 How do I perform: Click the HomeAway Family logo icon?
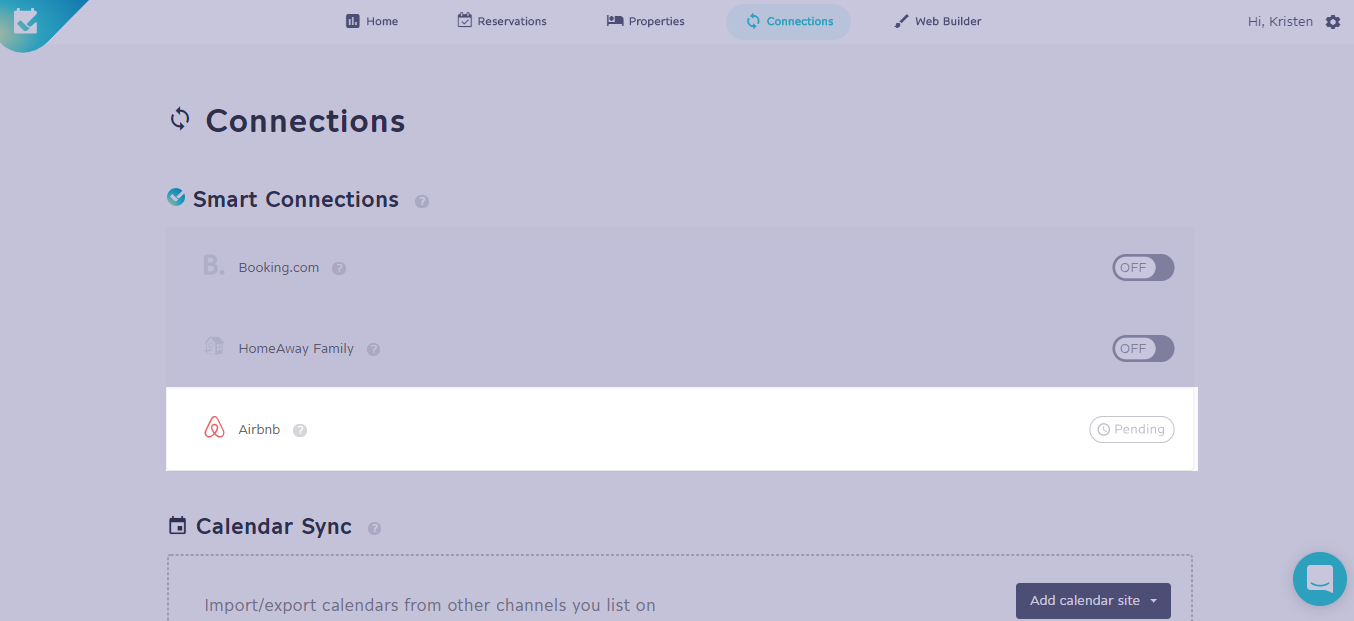pos(214,346)
